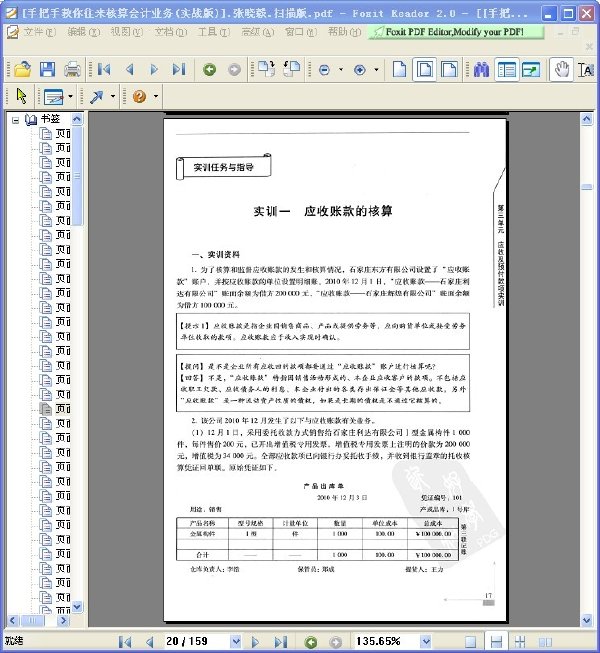Viewport: 600px width, 653px height.
Task: Open the page number dropdown list
Action: pos(236,642)
